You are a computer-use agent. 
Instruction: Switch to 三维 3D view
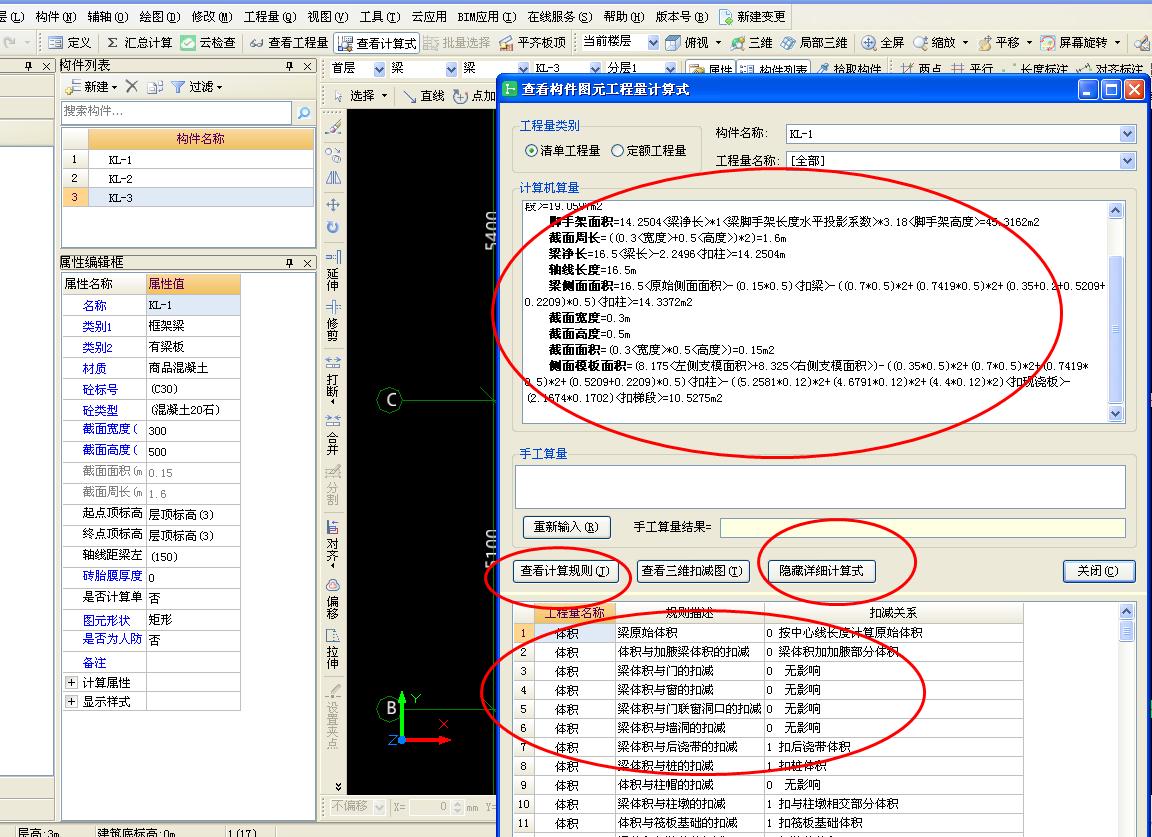752,43
